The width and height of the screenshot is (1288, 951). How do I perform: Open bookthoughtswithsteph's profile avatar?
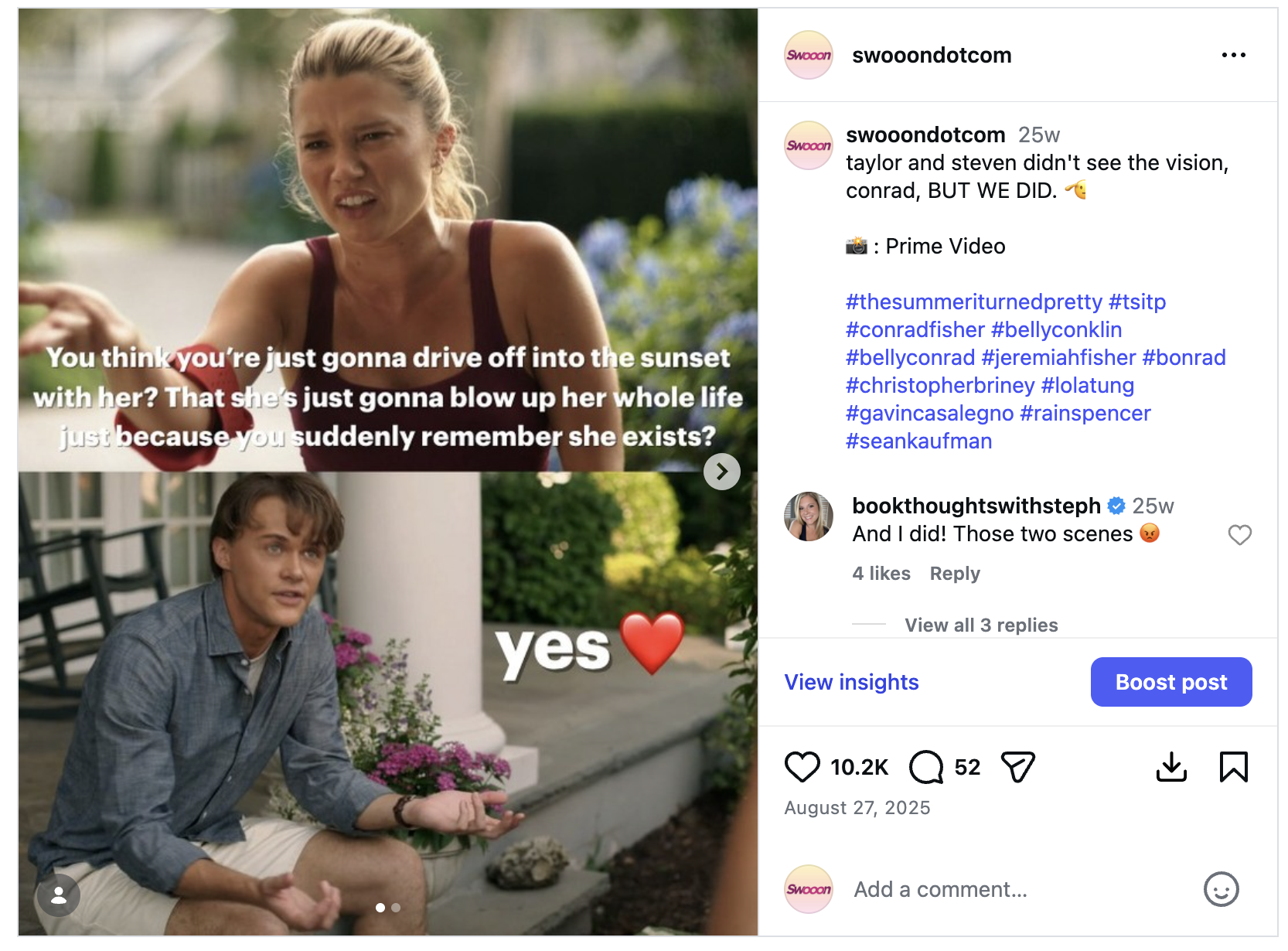click(809, 516)
